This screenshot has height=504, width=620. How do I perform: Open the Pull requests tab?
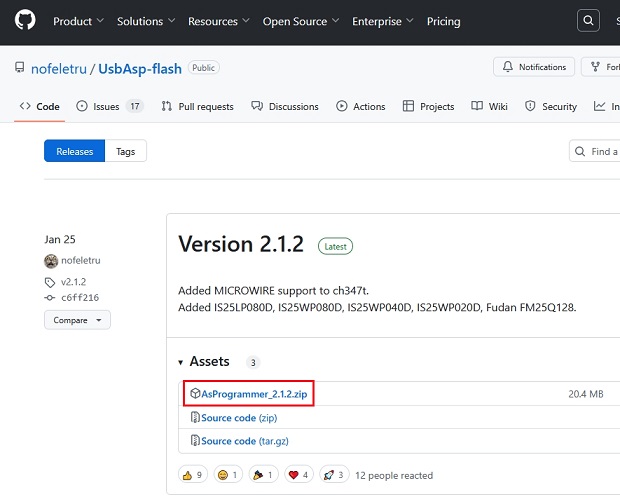coord(197,107)
